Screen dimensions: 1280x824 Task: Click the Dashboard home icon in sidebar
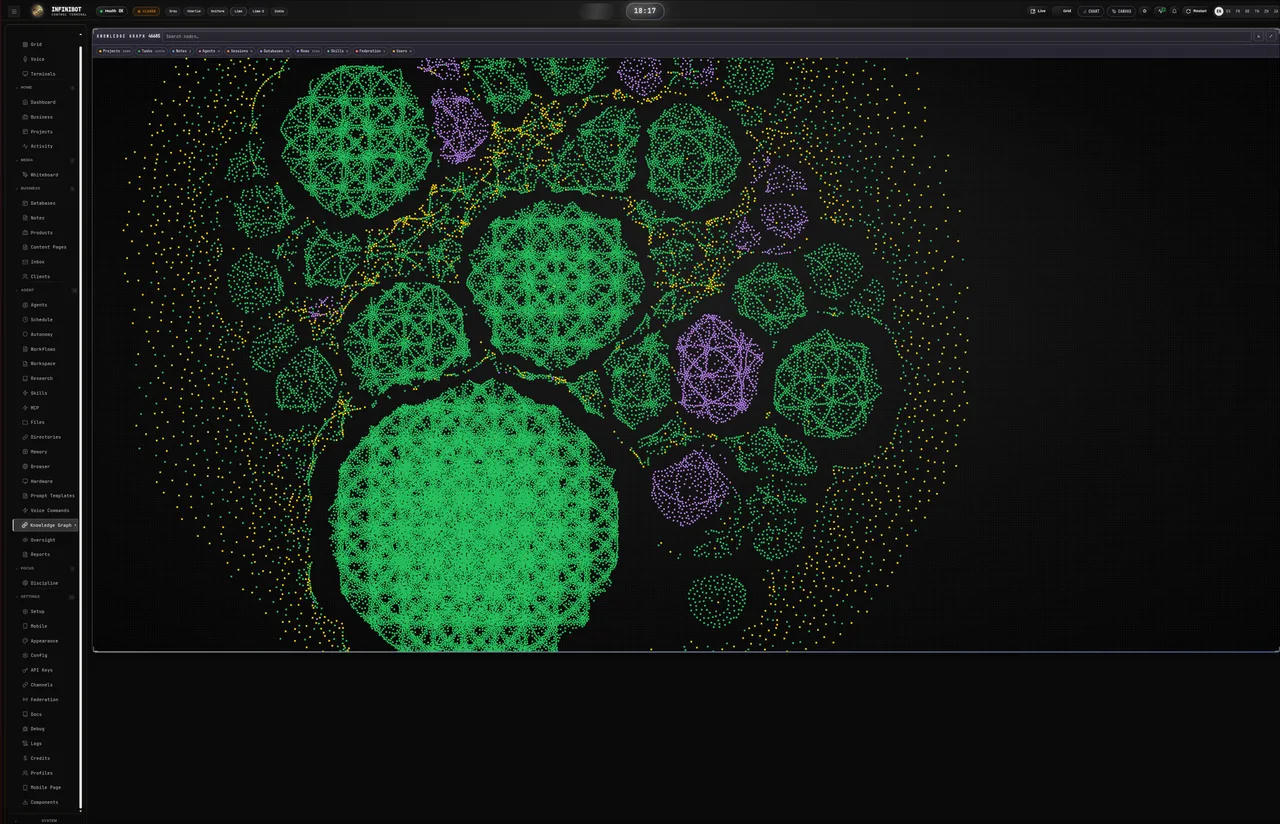tap(24, 102)
